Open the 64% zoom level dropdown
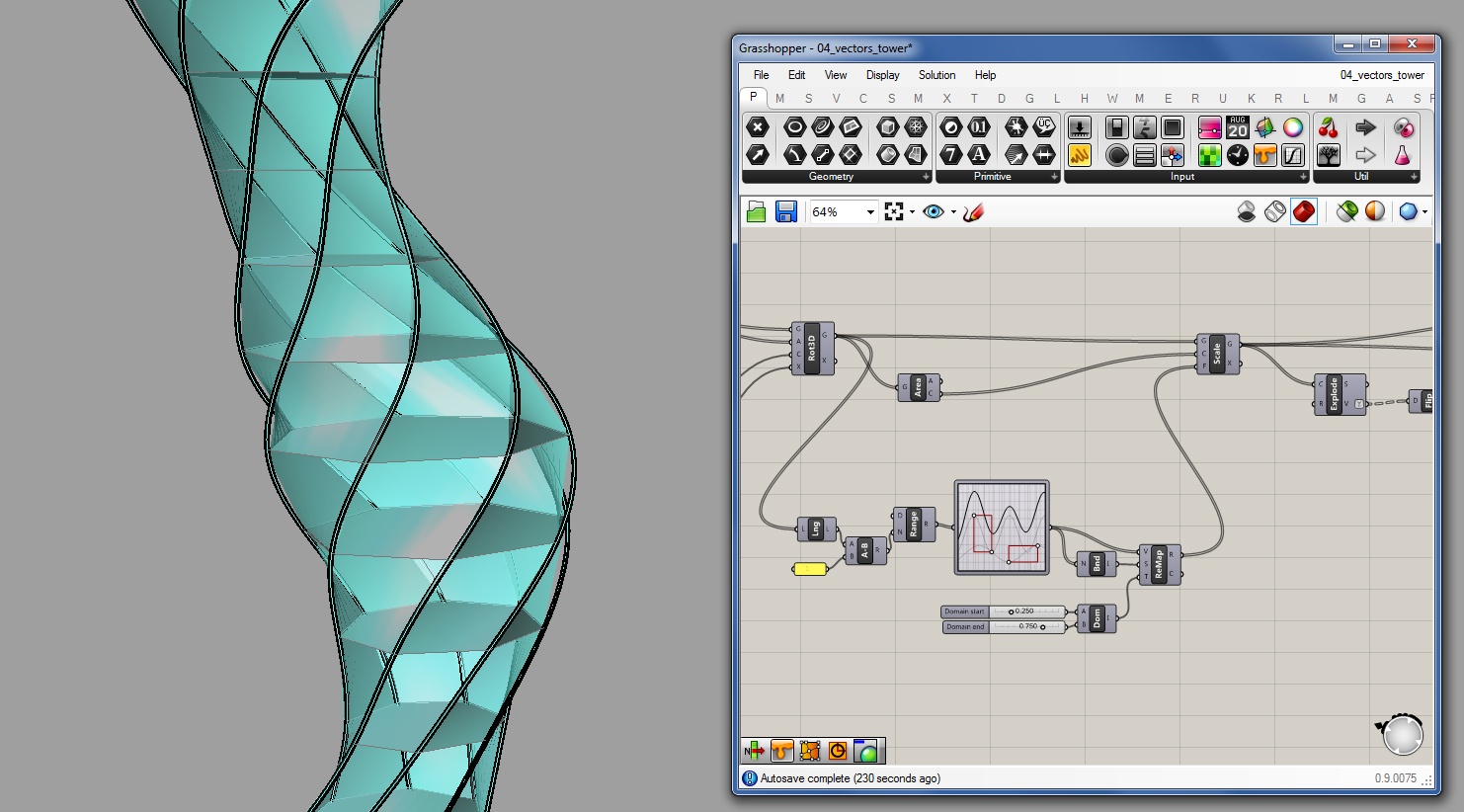The width and height of the screenshot is (1464, 812). (870, 211)
